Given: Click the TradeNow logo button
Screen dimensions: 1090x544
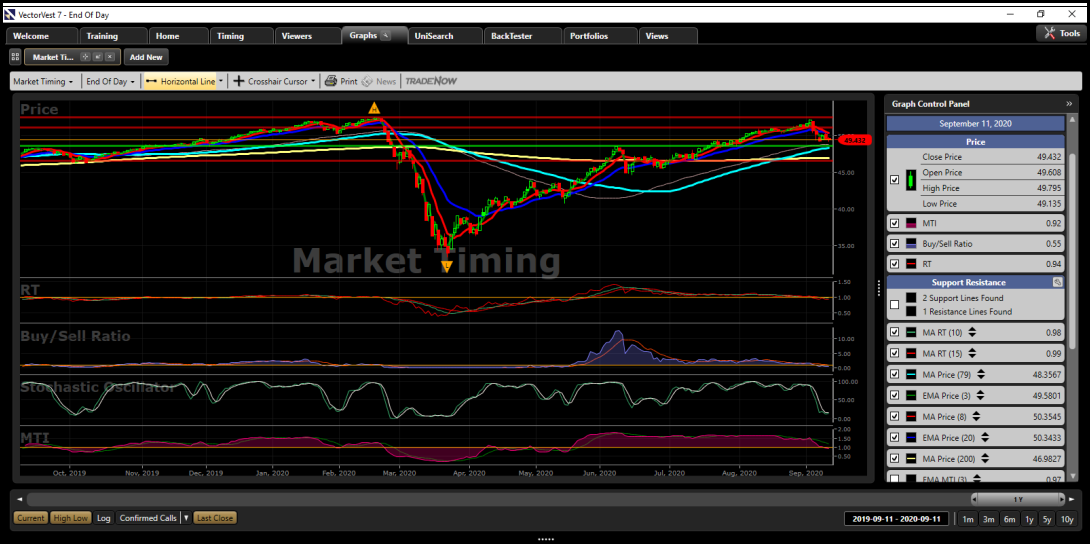Looking at the screenshot, I should (431, 81).
